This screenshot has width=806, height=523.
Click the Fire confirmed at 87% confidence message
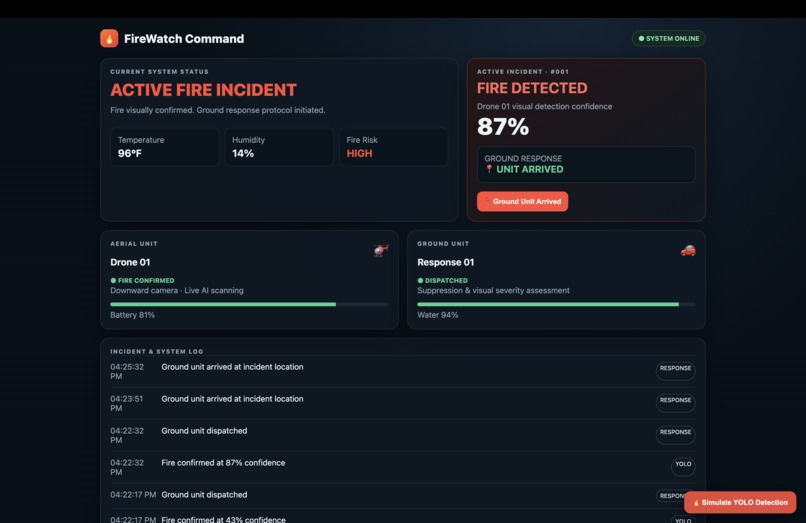223,463
